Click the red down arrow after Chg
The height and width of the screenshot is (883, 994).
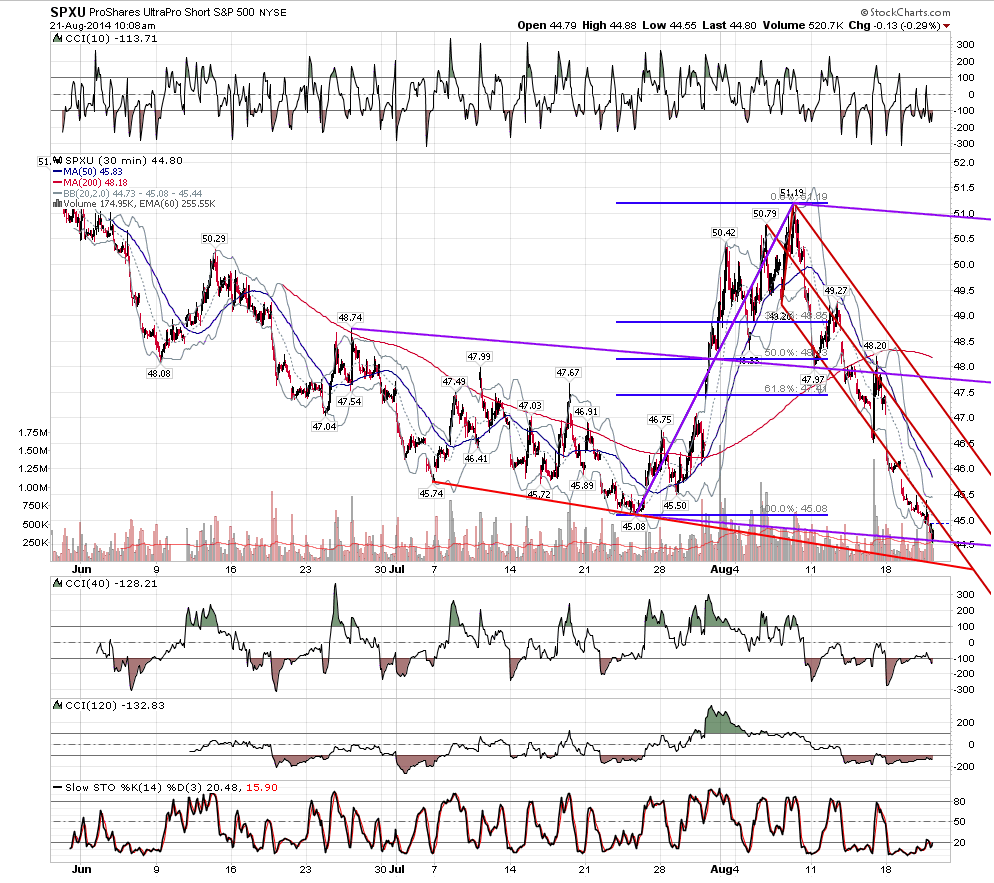point(946,26)
